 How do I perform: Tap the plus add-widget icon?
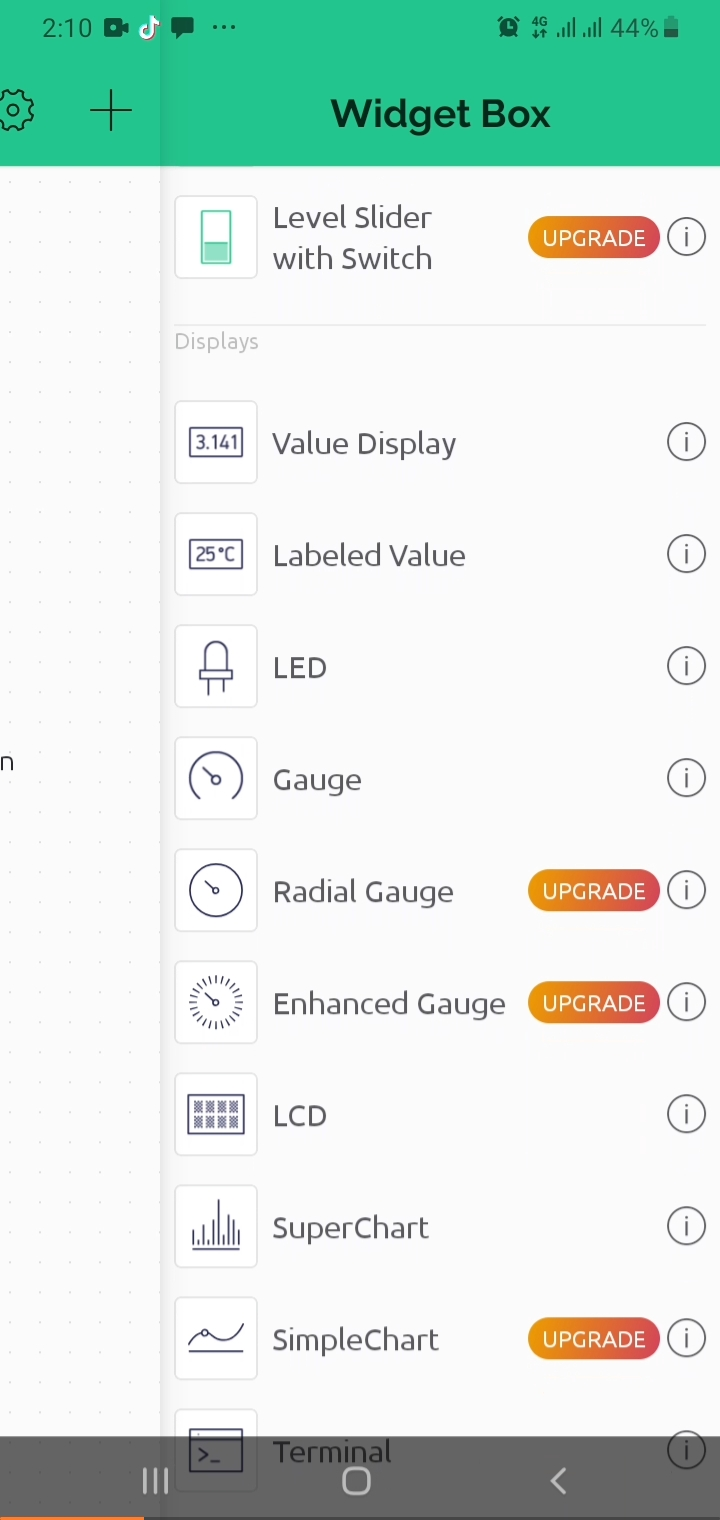tap(111, 111)
